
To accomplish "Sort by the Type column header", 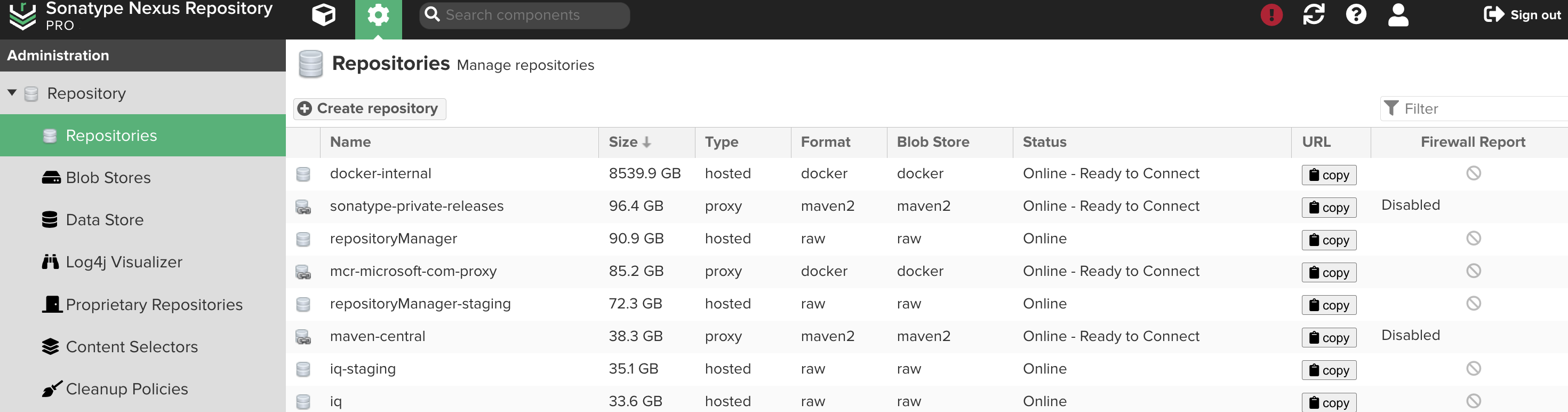I will click(x=742, y=142).
